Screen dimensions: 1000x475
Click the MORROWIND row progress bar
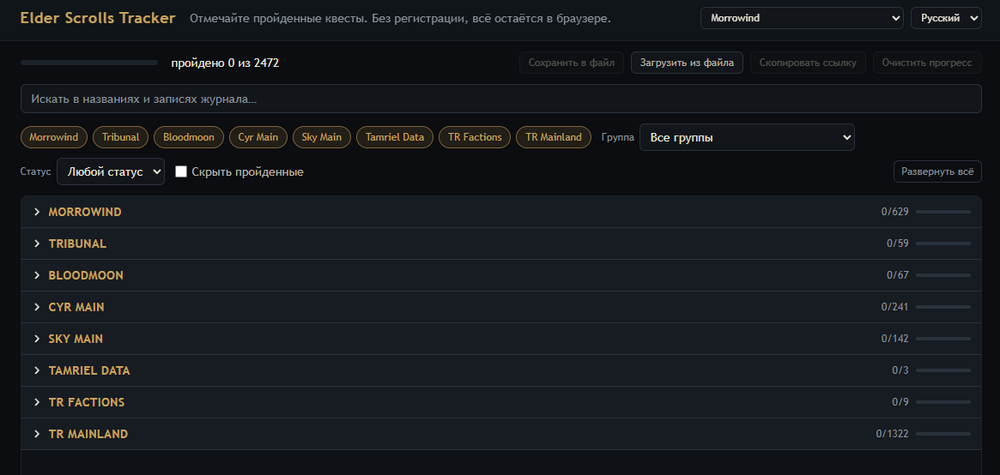(943, 212)
